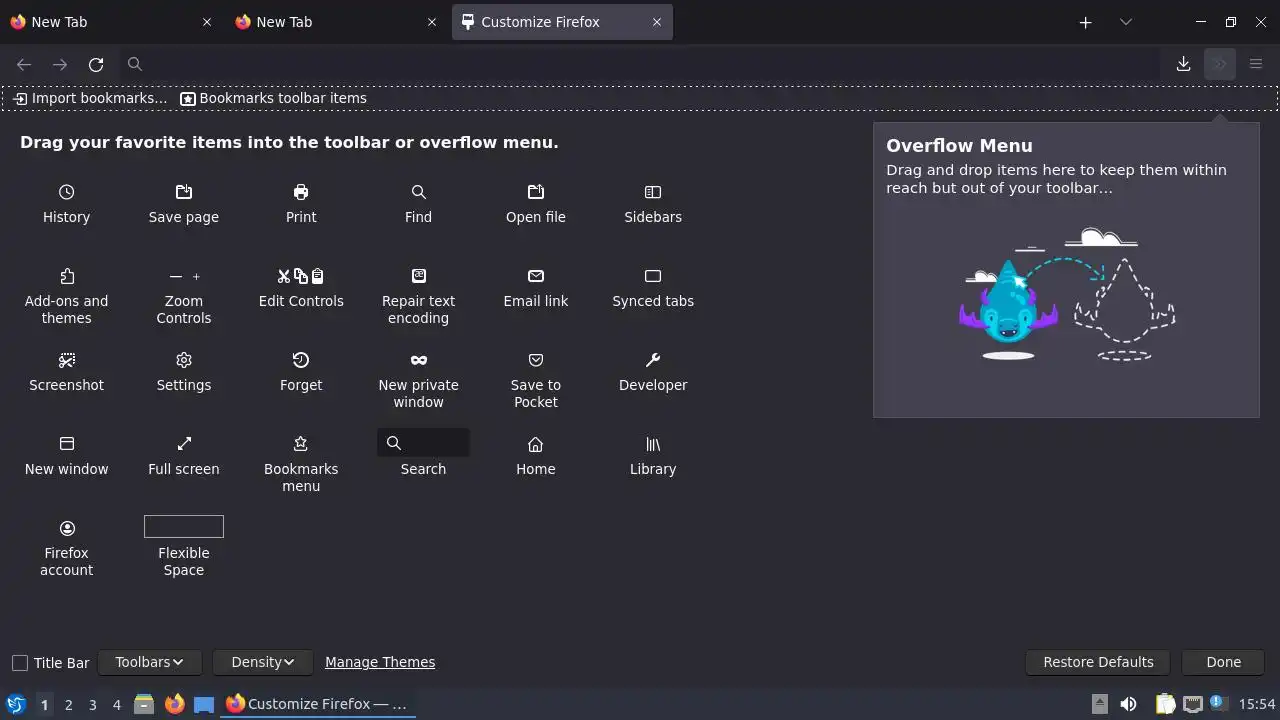The width and height of the screenshot is (1280, 720).
Task: Open the Manage Themes link
Action: click(380, 662)
